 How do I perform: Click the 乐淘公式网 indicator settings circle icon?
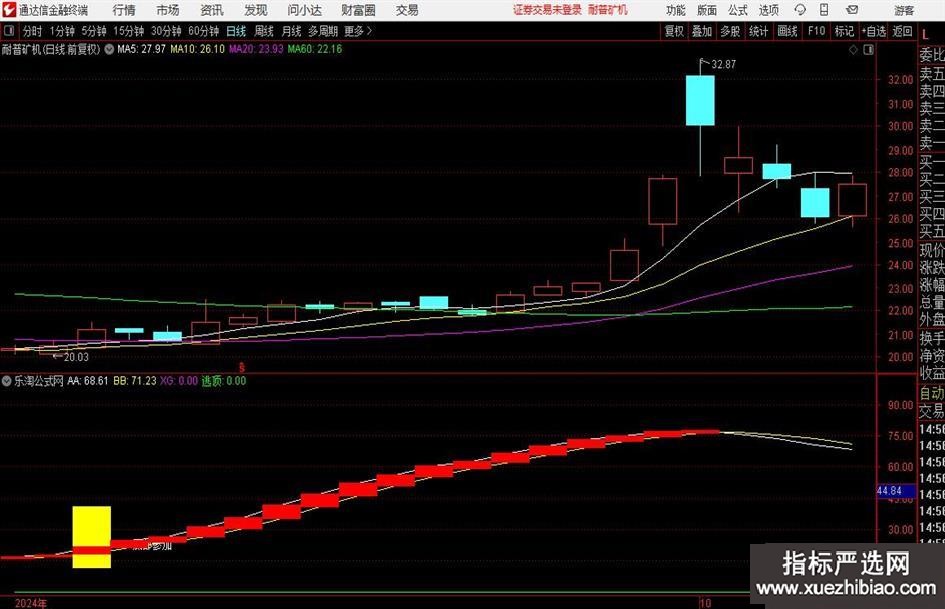[7, 381]
